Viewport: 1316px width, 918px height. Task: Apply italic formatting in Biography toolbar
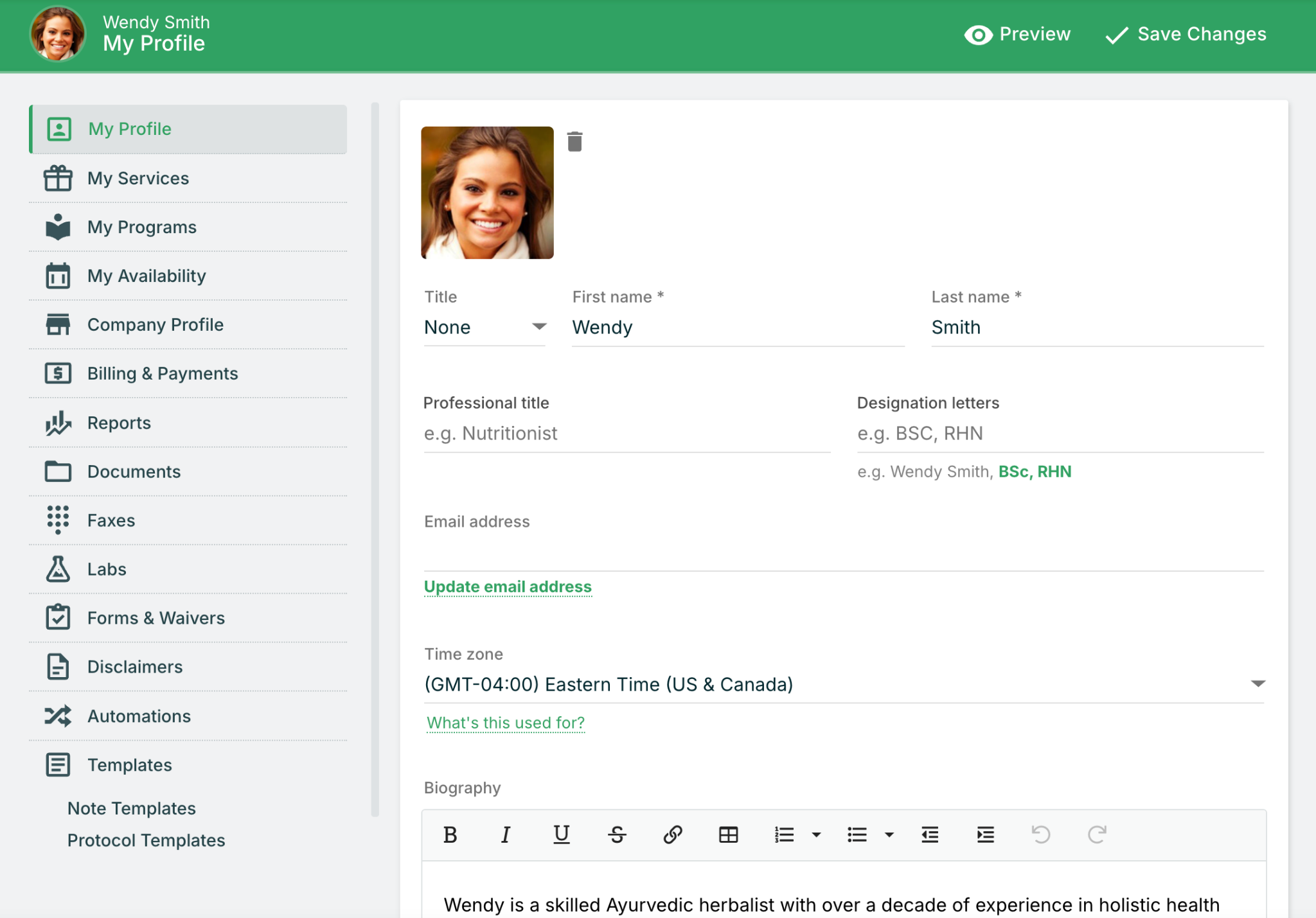[506, 834]
